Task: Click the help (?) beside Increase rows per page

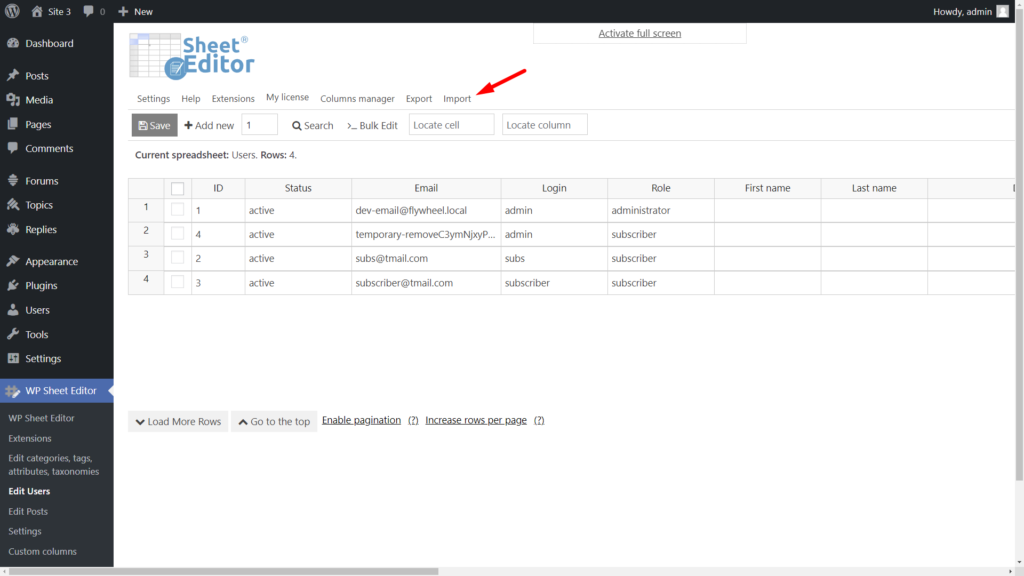Action: 539,420
